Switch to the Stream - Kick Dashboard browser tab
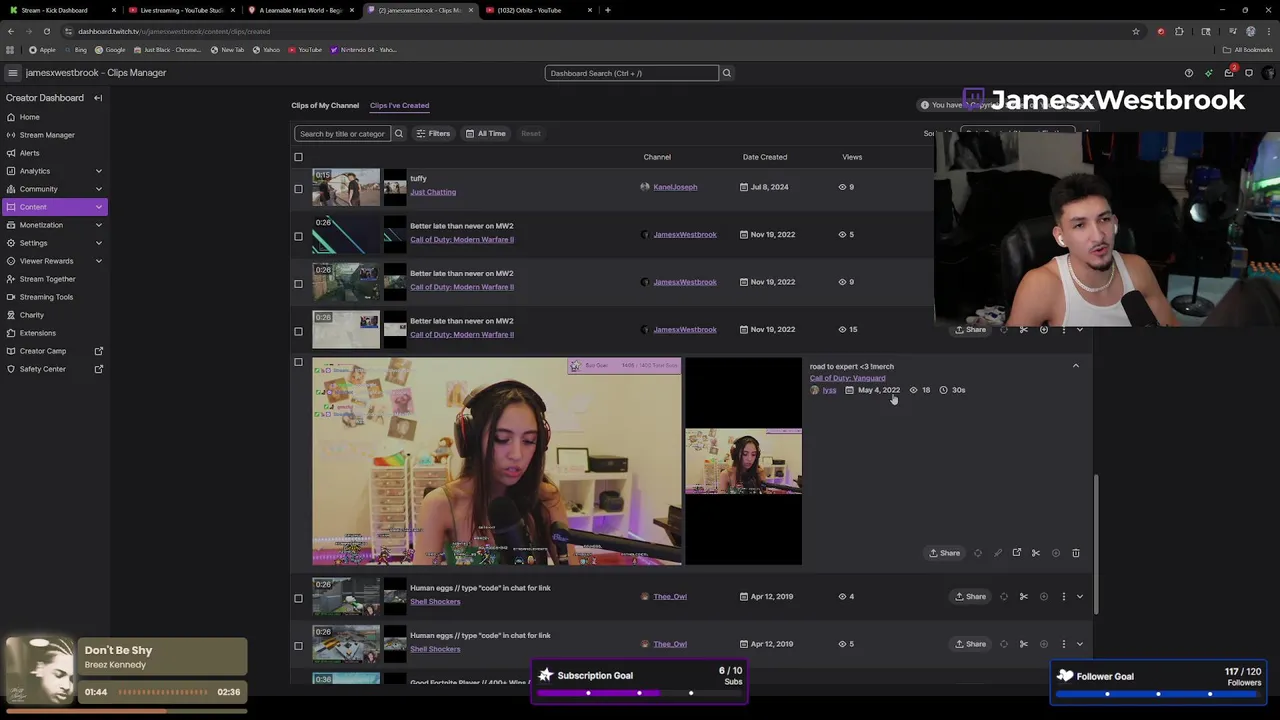Viewport: 1280px width, 720px height. pos(60,10)
